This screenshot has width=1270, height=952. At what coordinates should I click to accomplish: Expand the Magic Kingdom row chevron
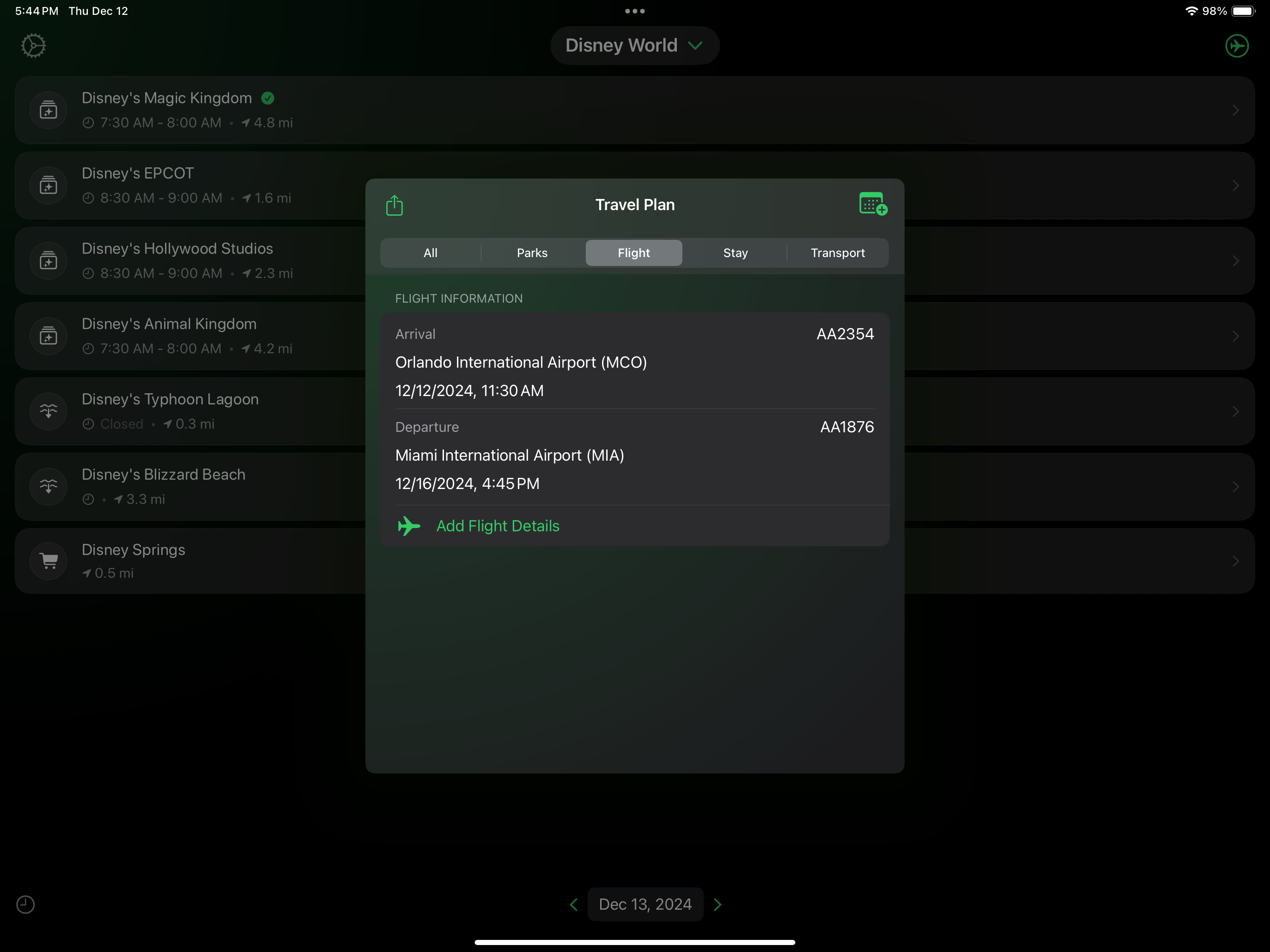tap(1236, 110)
